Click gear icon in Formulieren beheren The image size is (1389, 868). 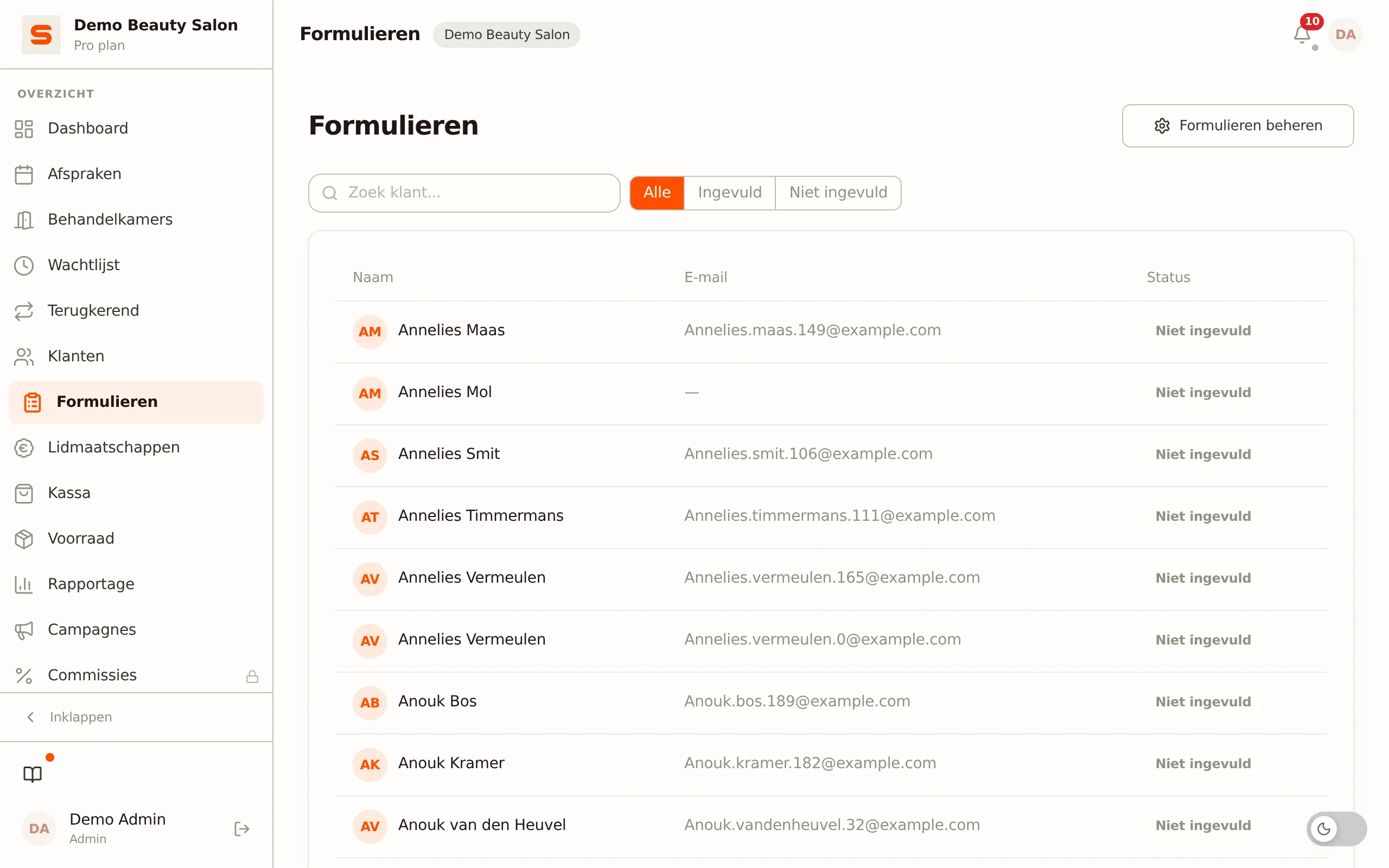tap(1162, 126)
